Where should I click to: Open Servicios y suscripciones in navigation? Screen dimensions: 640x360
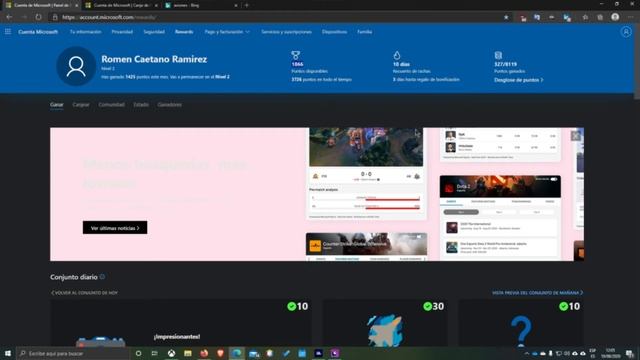pyautogui.click(x=286, y=32)
